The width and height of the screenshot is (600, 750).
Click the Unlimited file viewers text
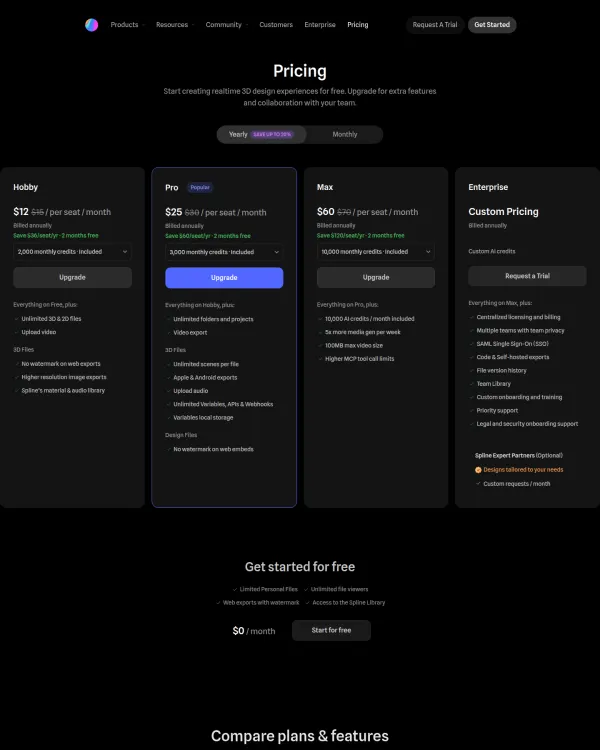click(x=339, y=589)
